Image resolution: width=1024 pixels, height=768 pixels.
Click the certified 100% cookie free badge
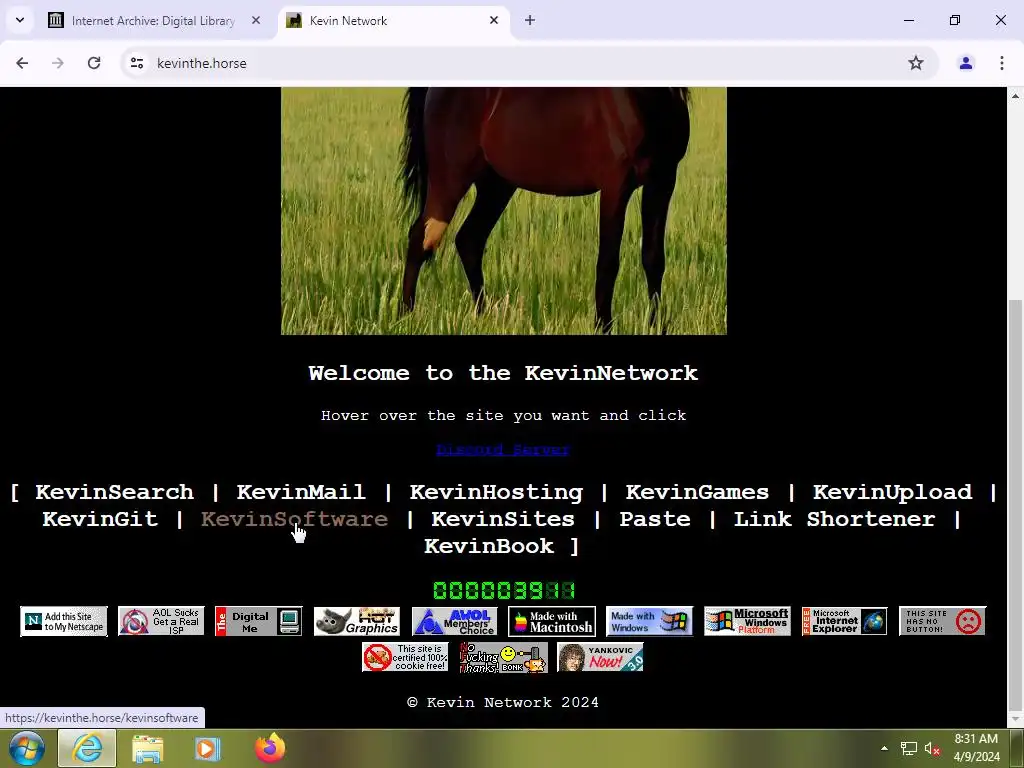point(405,658)
